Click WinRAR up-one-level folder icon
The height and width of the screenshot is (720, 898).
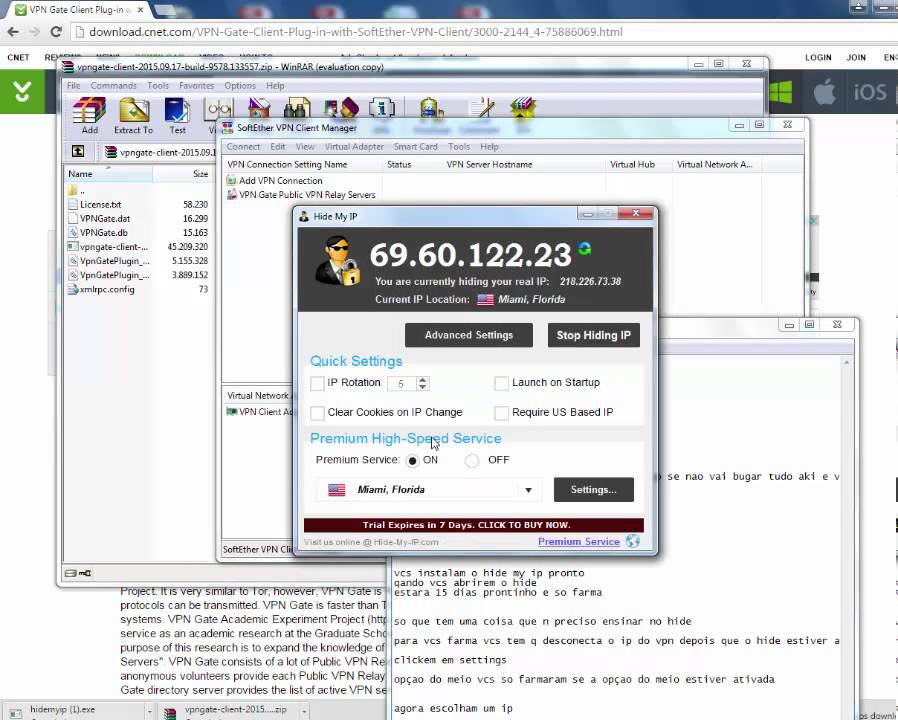pyautogui.click(x=78, y=151)
